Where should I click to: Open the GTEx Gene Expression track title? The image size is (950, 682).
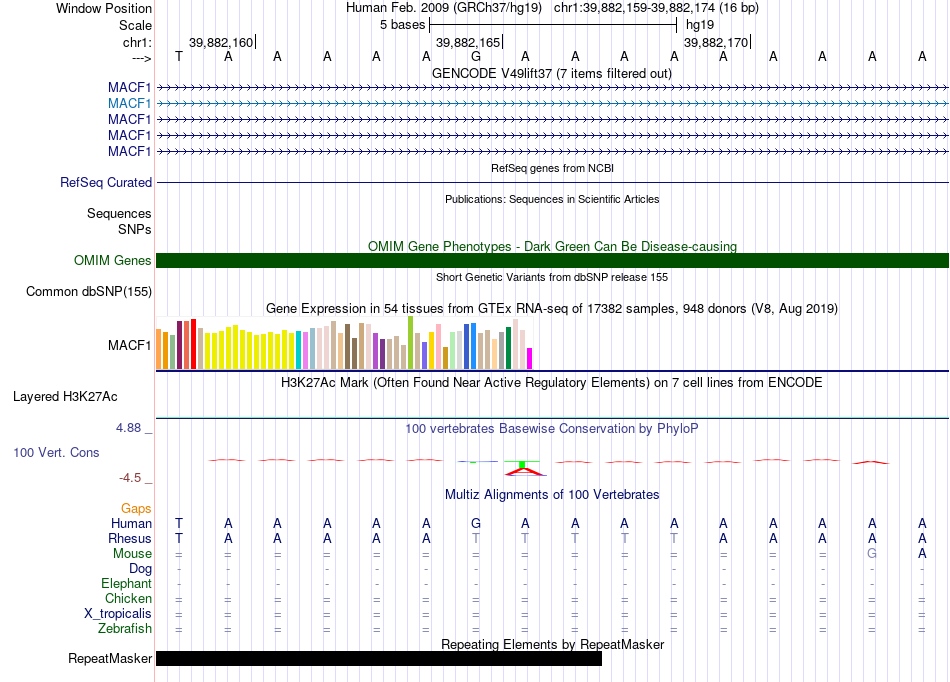point(552,308)
